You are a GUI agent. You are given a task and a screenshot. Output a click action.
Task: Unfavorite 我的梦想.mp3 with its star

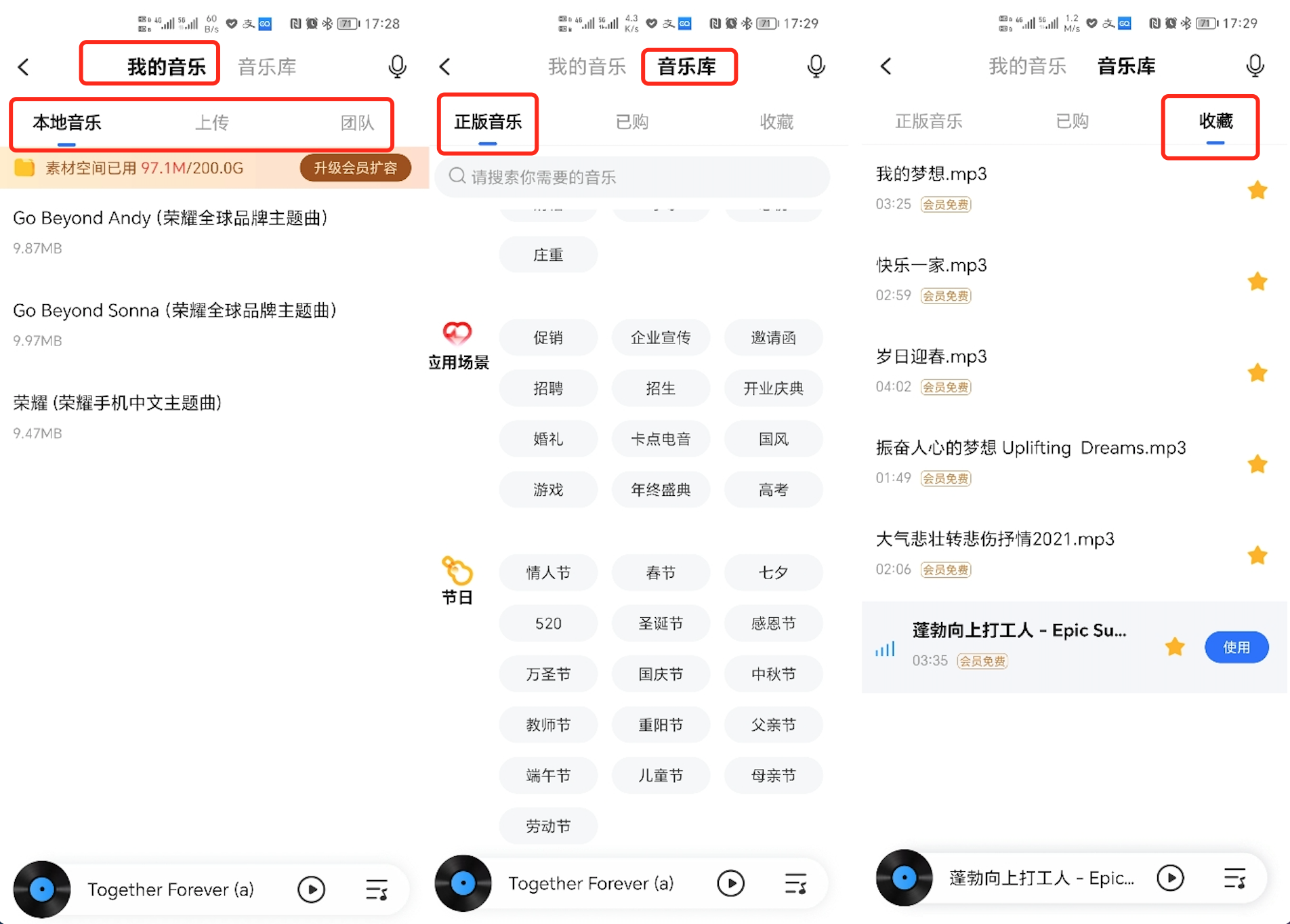[1257, 190]
